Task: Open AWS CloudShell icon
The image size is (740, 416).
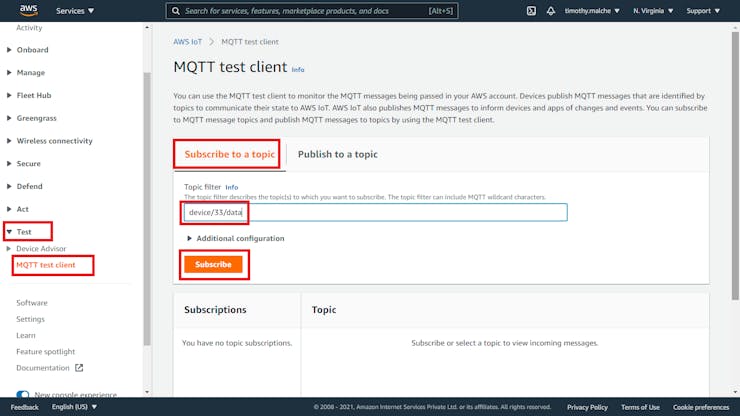Action: pos(531,11)
